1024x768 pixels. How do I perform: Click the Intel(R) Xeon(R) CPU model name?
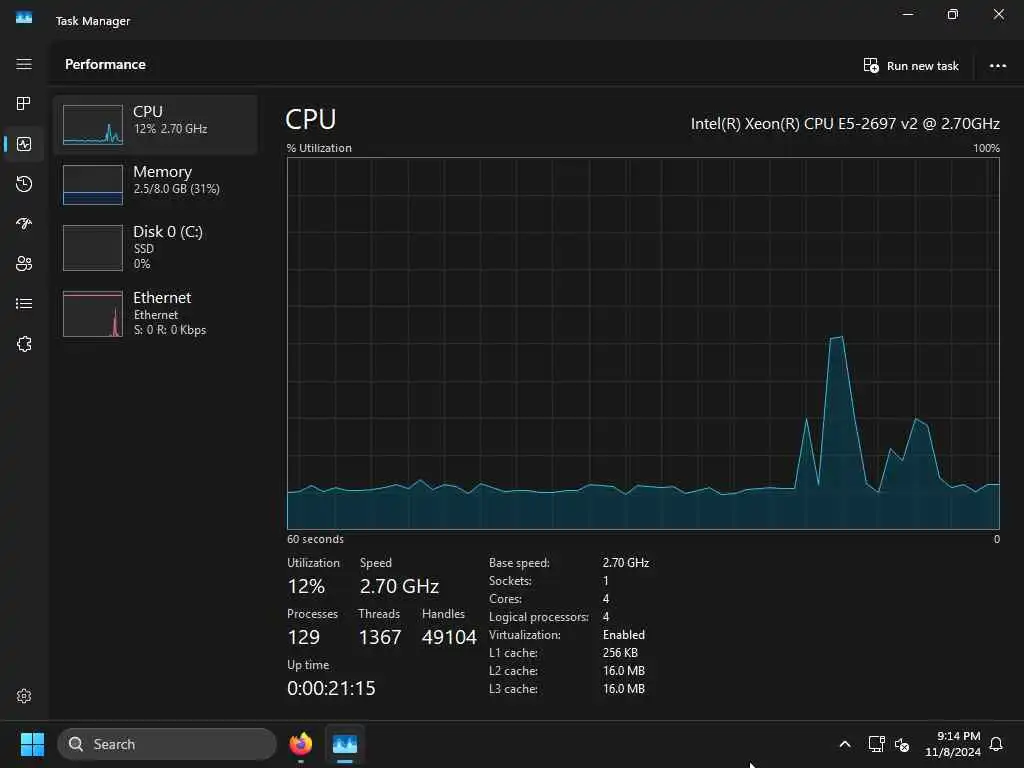click(845, 123)
